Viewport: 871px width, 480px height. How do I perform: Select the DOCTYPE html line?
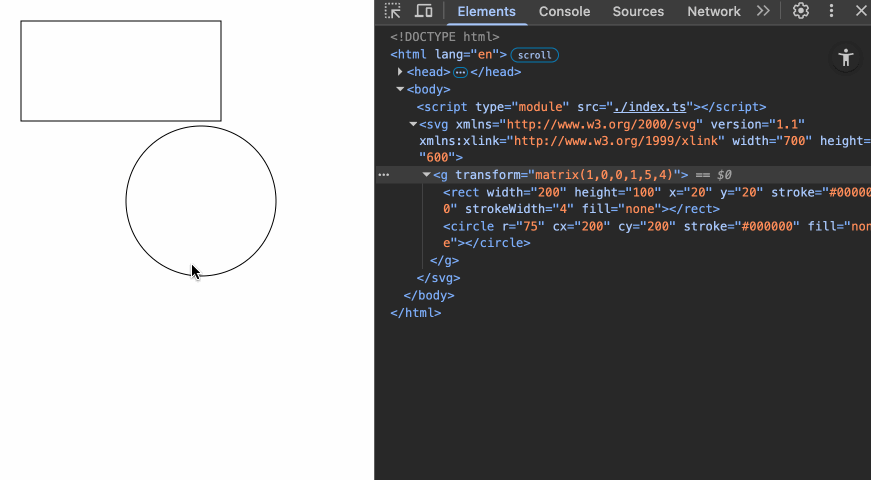click(444, 37)
